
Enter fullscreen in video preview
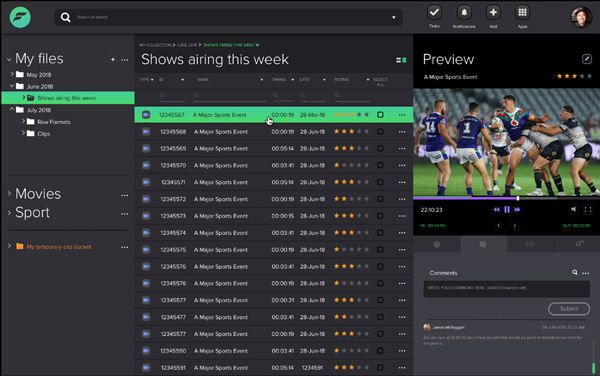[588, 209]
